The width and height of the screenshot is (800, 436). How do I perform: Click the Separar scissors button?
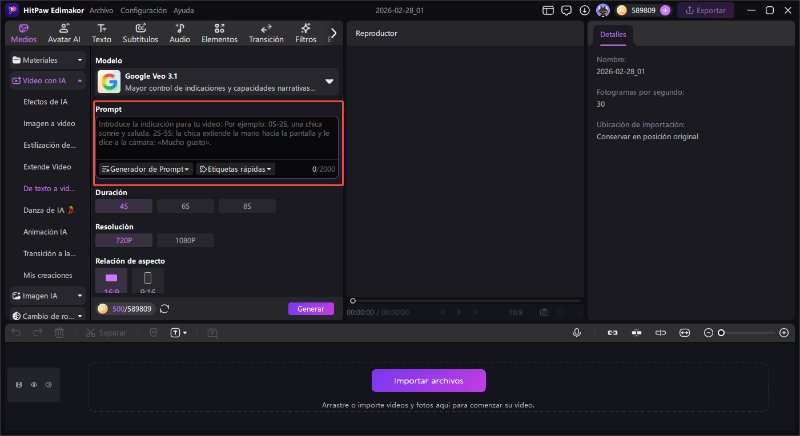pos(106,333)
